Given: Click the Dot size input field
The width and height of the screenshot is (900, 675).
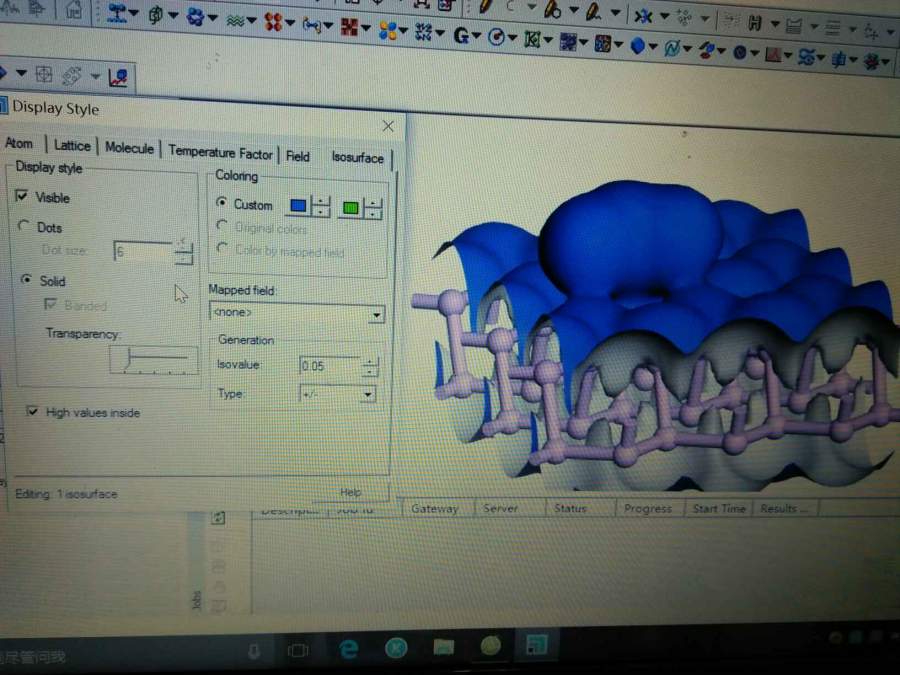Looking at the screenshot, I should point(144,251).
